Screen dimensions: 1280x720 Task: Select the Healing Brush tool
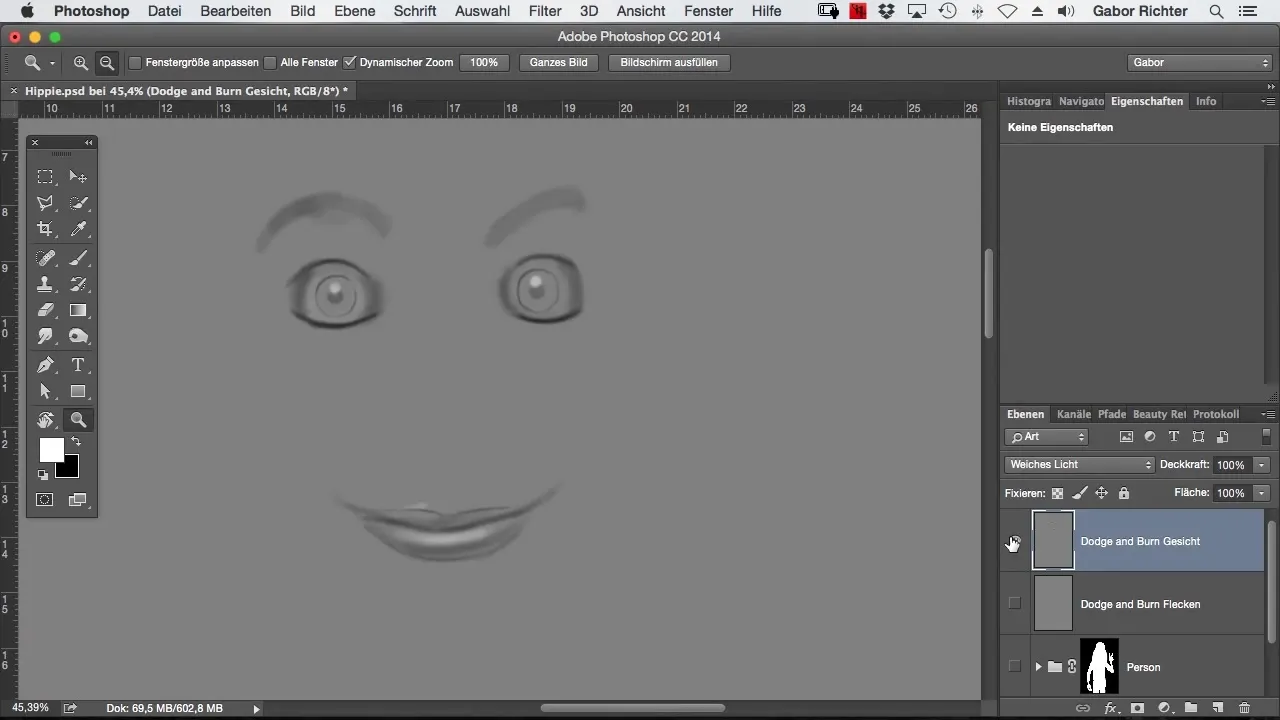pyautogui.click(x=46, y=258)
